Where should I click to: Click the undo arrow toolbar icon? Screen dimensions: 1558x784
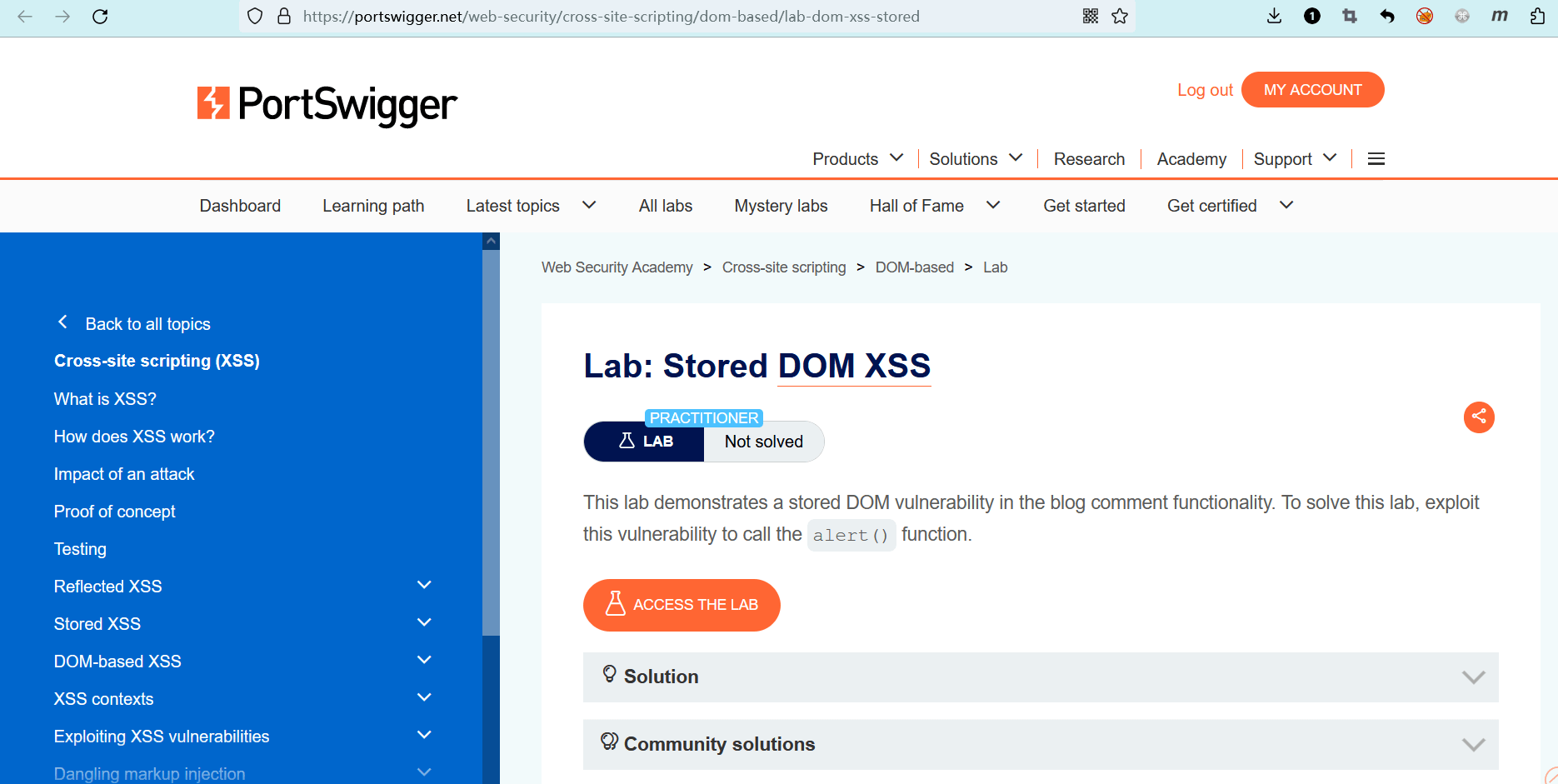[x=1387, y=16]
